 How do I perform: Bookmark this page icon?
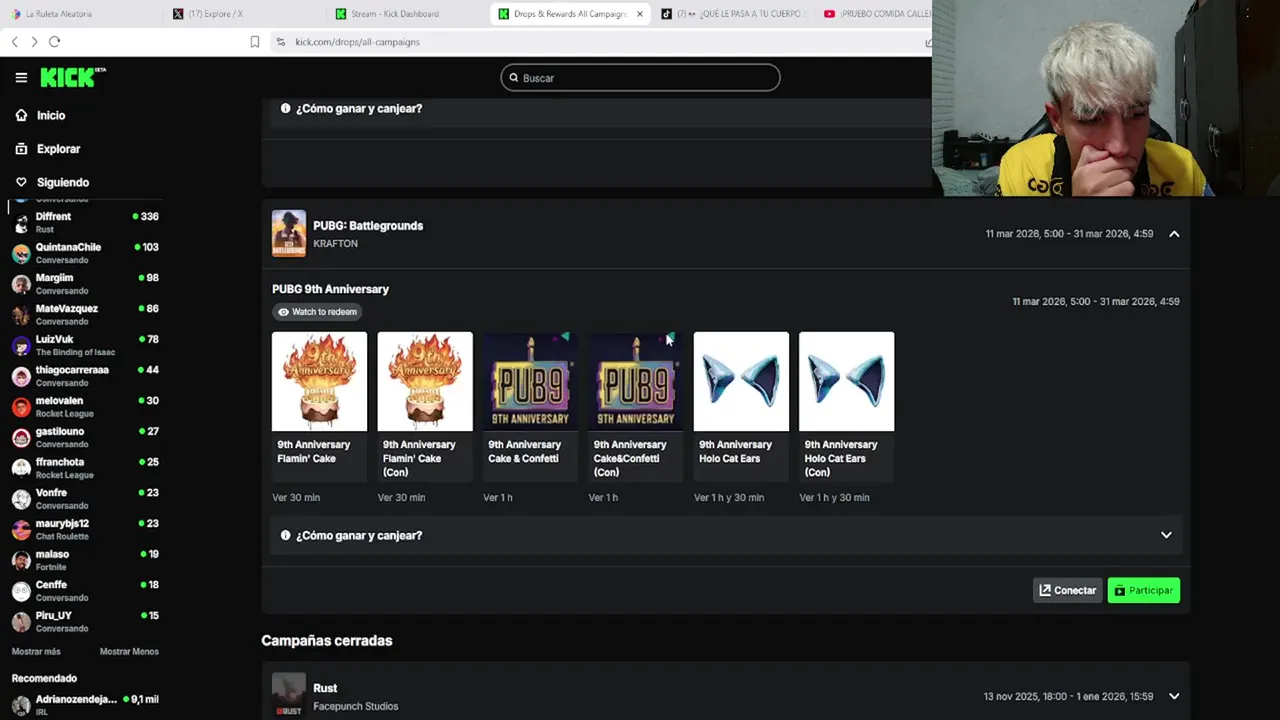click(254, 42)
